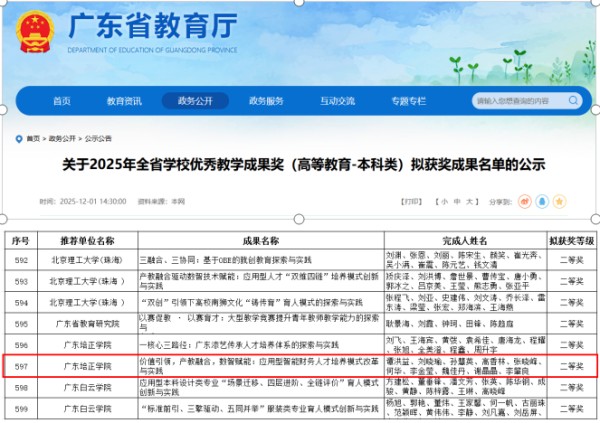Open the 首页 navigation tab
Screen dimensions: 600x423
tap(62, 101)
